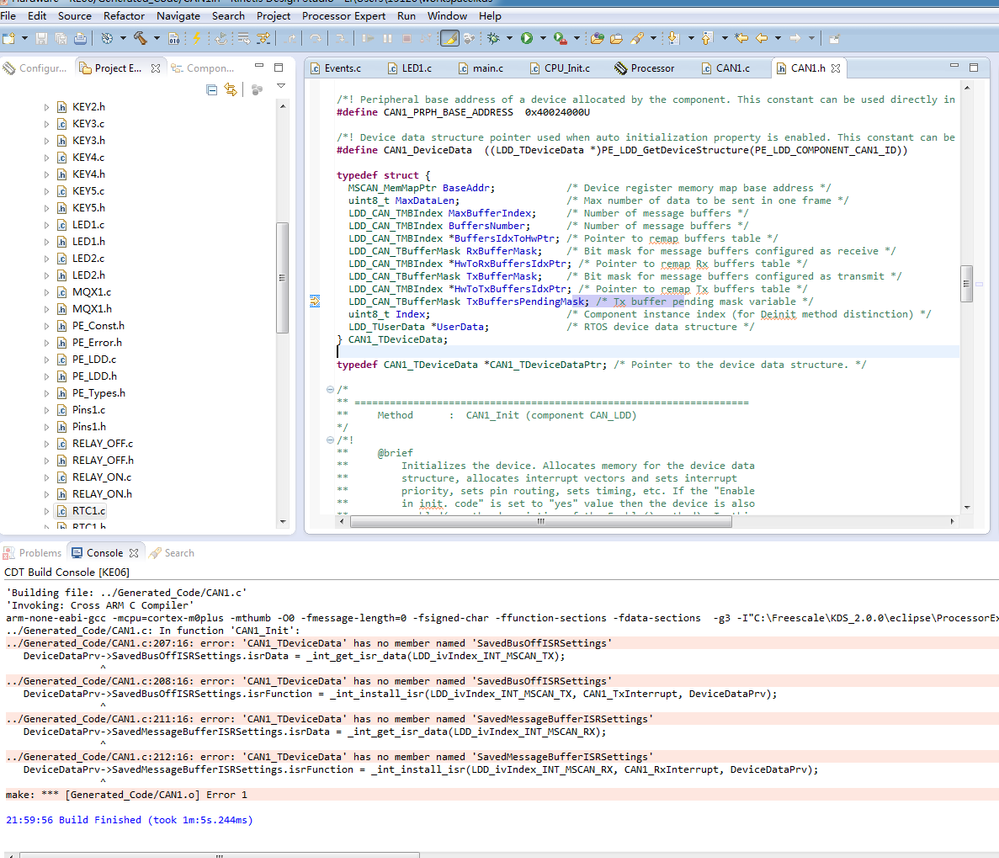
Task: Click the green Run button in toolbar
Action: pos(526,38)
